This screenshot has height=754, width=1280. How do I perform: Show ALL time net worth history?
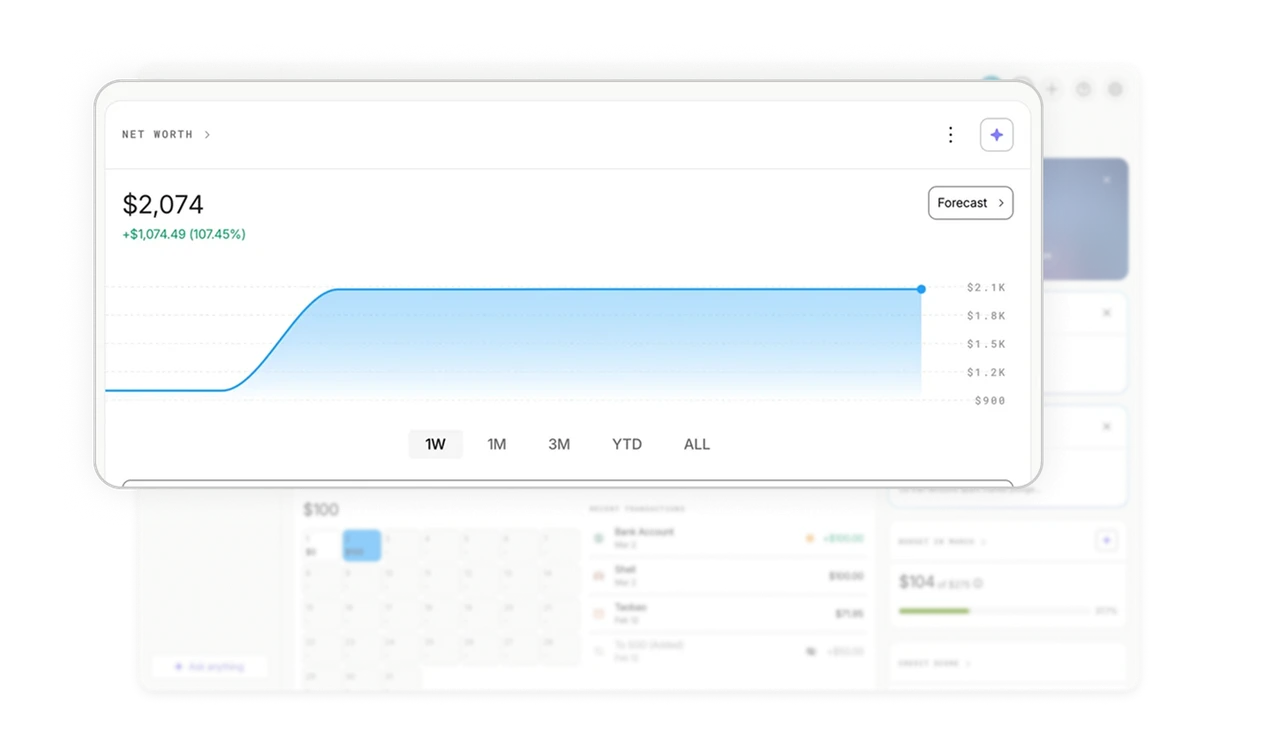tap(697, 444)
